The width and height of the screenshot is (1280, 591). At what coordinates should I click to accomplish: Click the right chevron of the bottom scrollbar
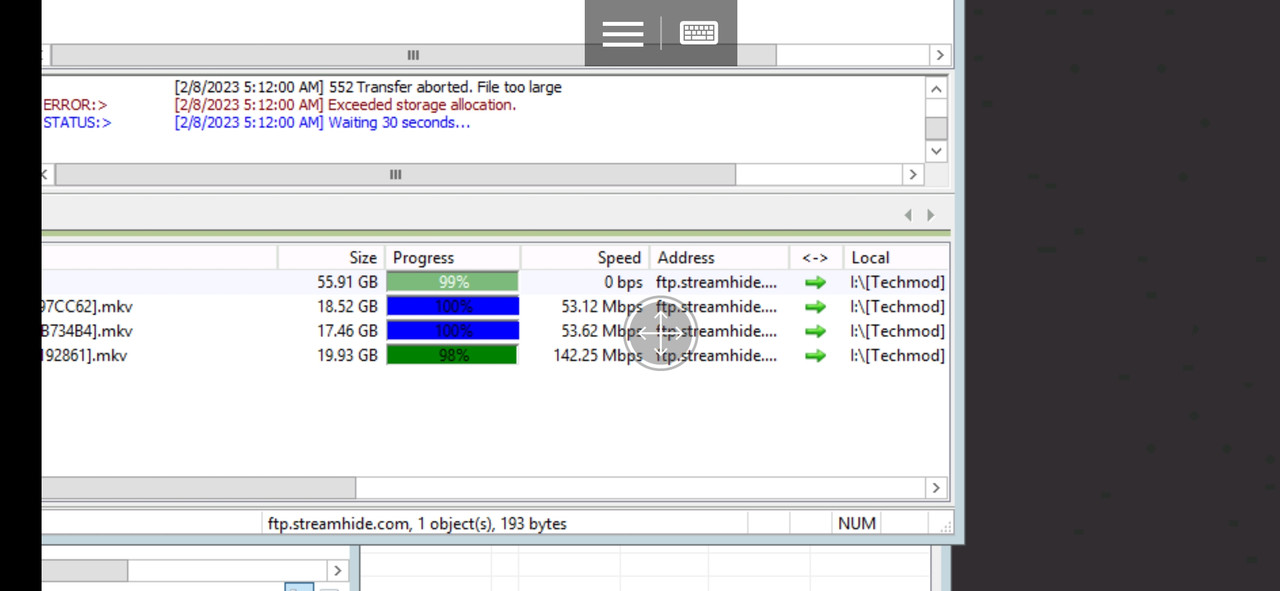click(936, 488)
